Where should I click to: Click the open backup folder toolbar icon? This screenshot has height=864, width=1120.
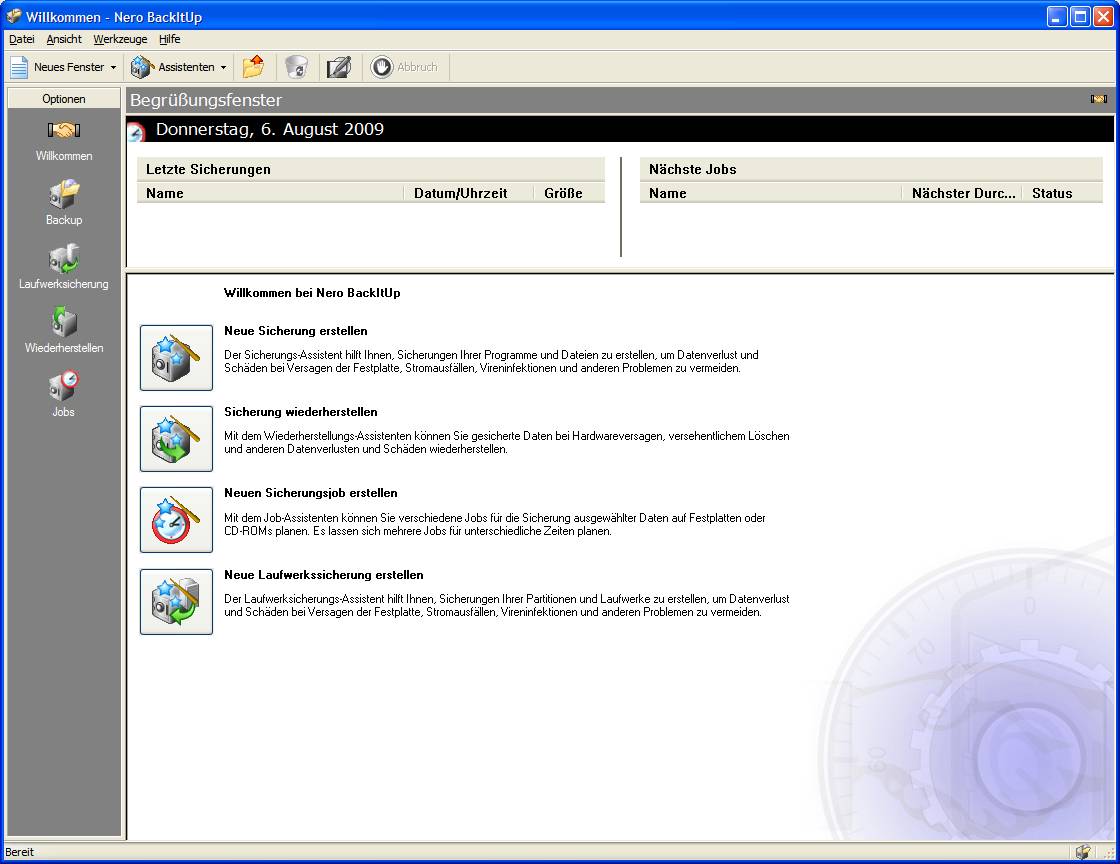tap(253, 67)
